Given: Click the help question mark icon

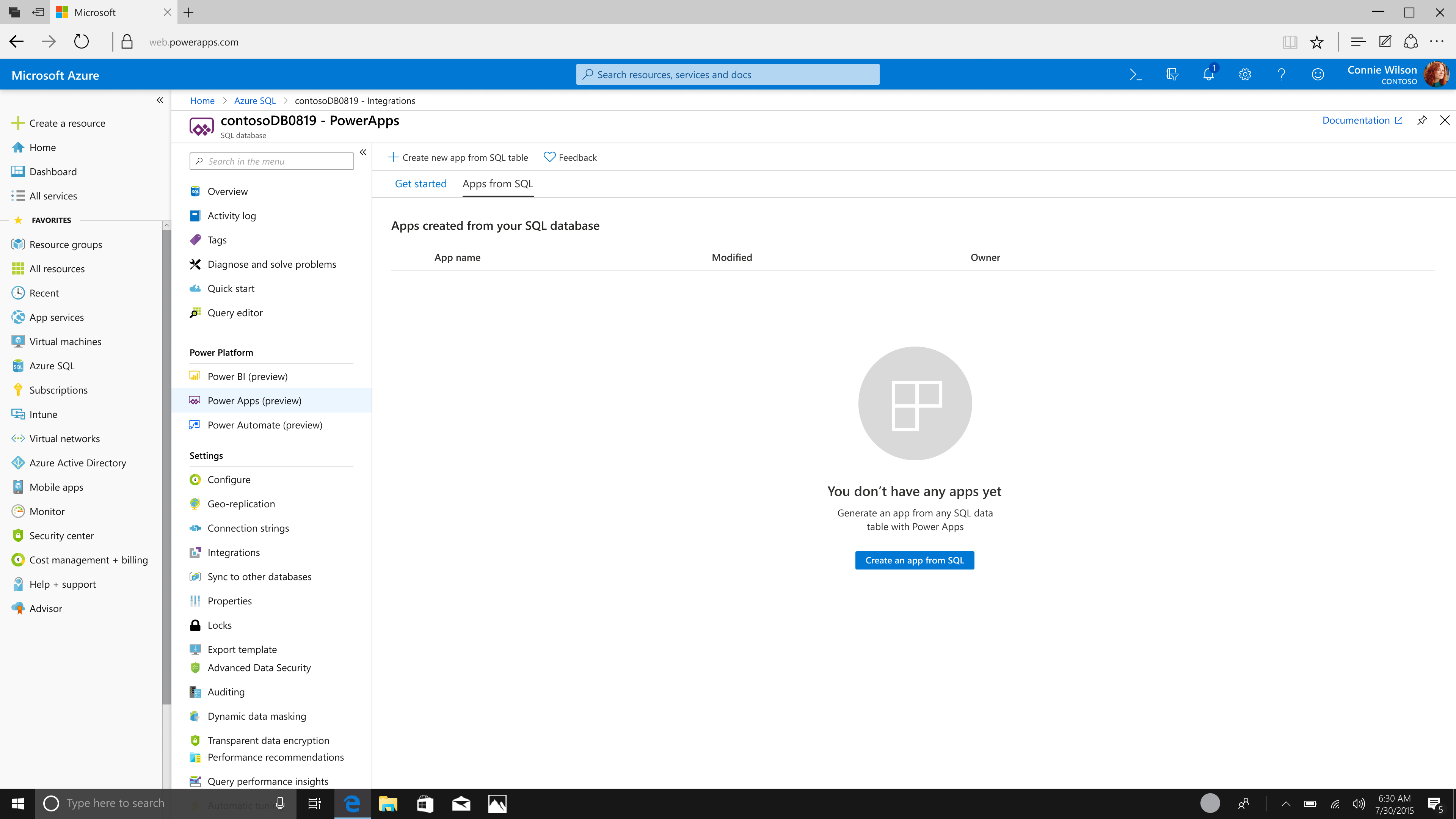Looking at the screenshot, I should pyautogui.click(x=1281, y=75).
